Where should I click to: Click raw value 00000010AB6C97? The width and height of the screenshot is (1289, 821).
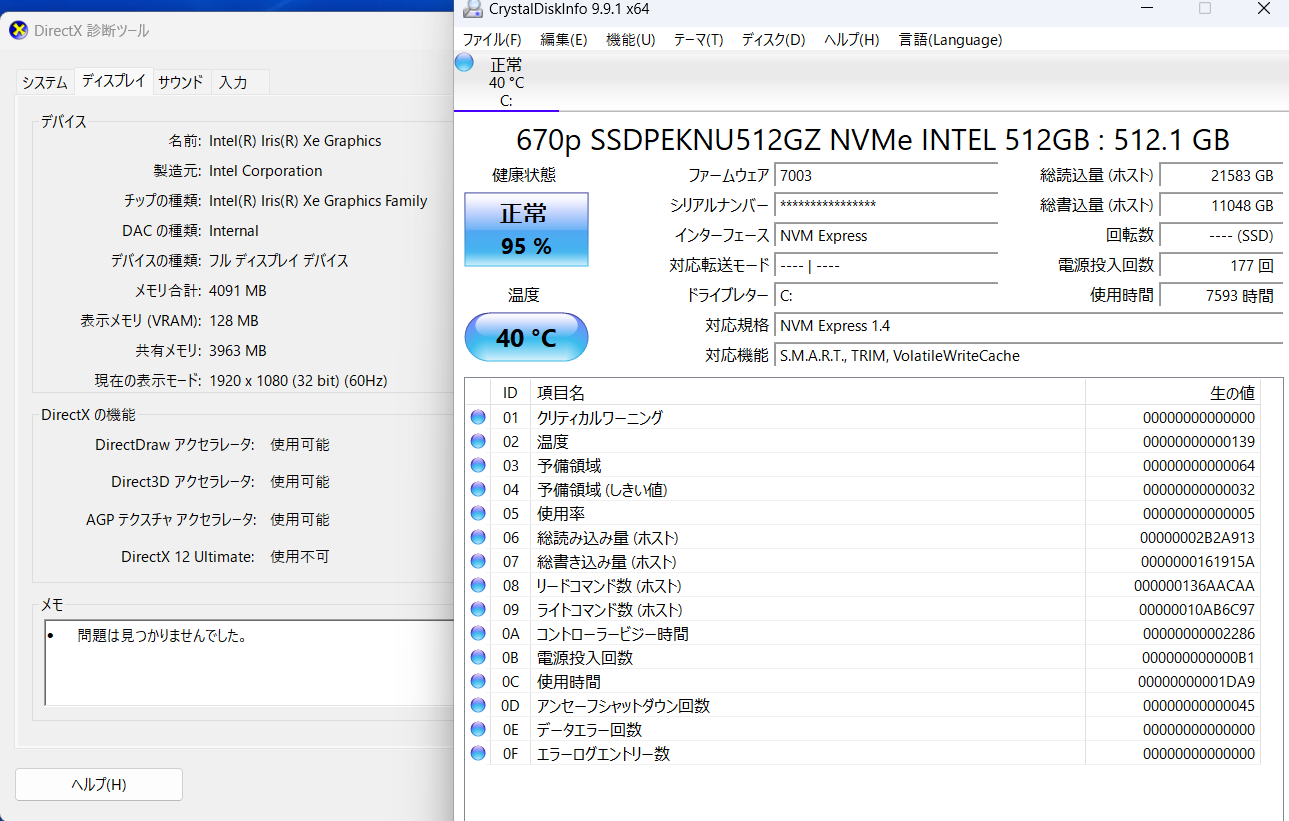point(1197,610)
